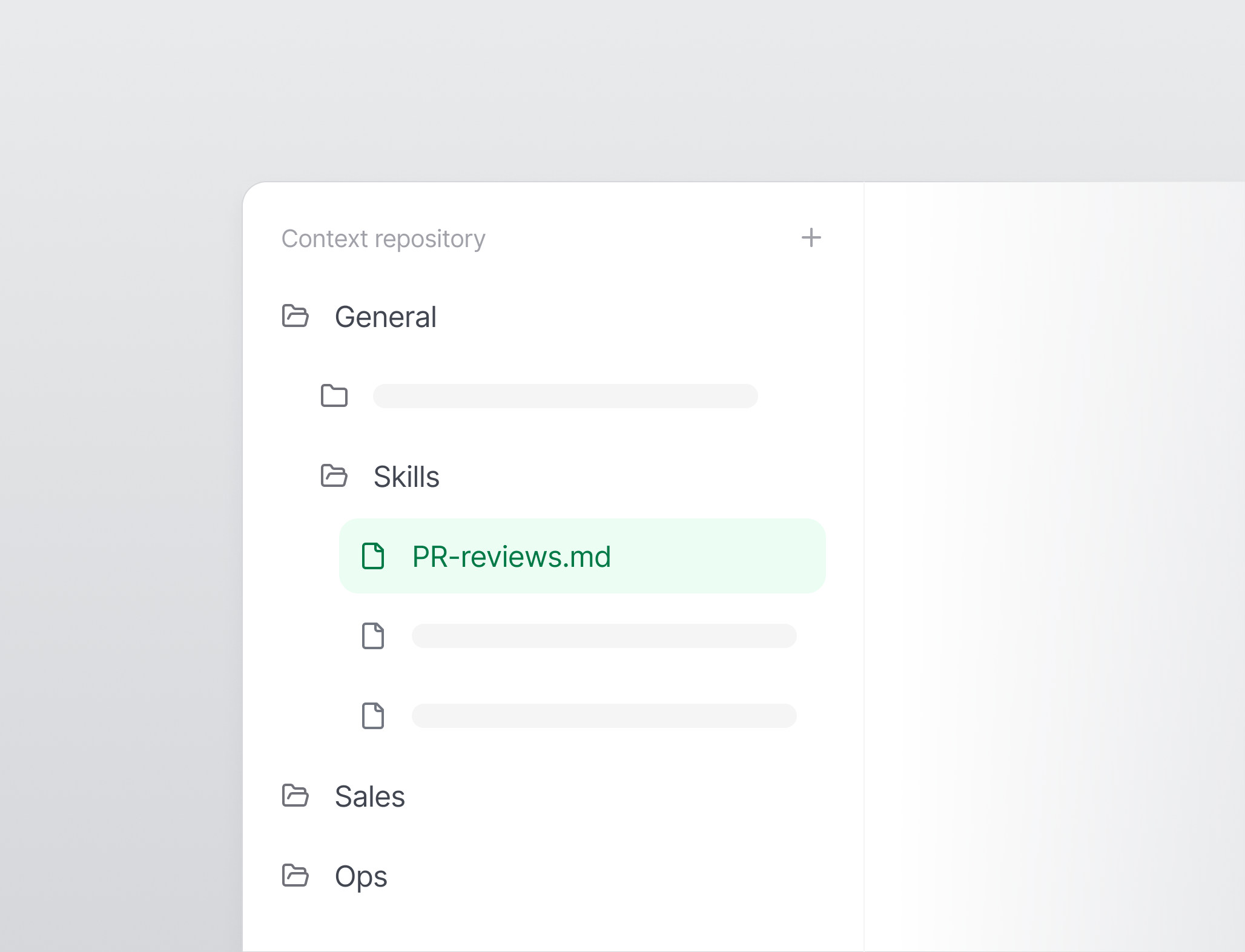Collapse the Skills folder icon

[334, 476]
